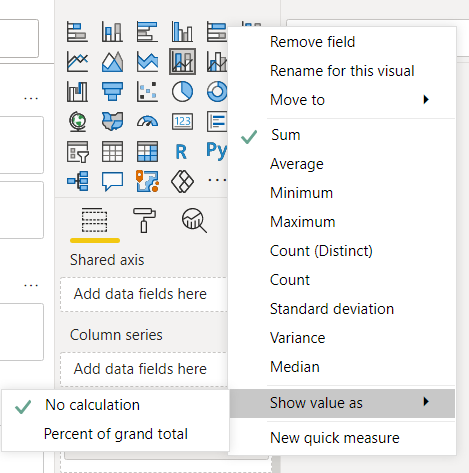Expand the Show value as submenu
The image size is (469, 473).
(342, 403)
